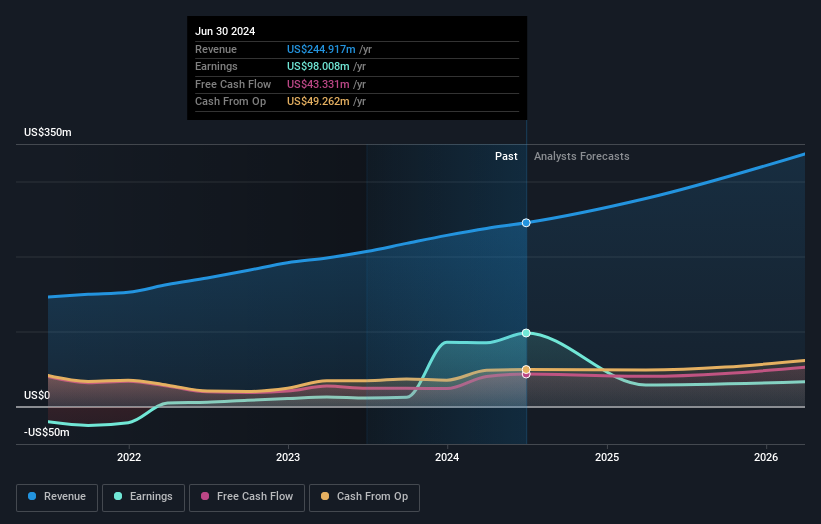Click the Earnings value US$98.008m in tooltip
This screenshot has height=524, width=821.
318,66
